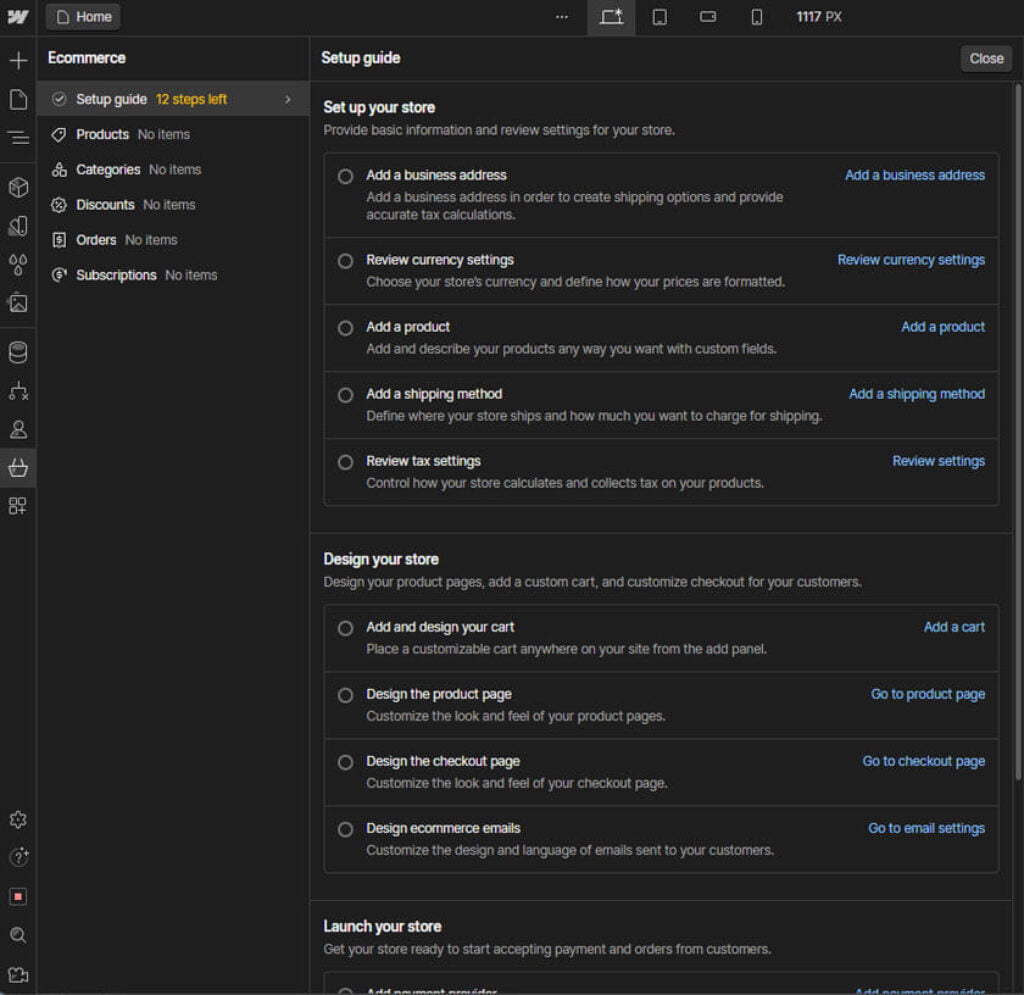Open the project Settings

(17, 819)
